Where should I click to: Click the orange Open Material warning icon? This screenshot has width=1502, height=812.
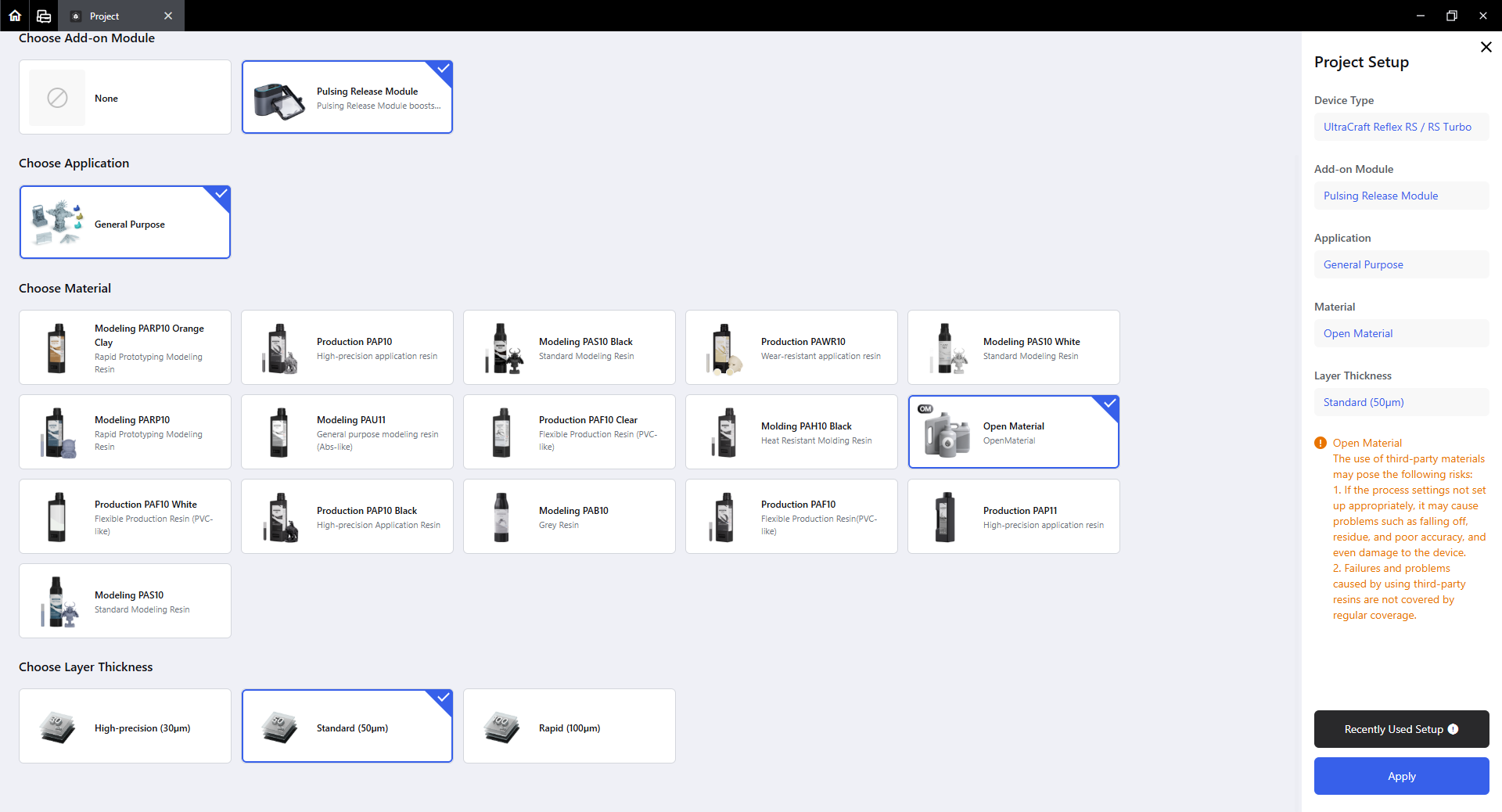(x=1321, y=443)
